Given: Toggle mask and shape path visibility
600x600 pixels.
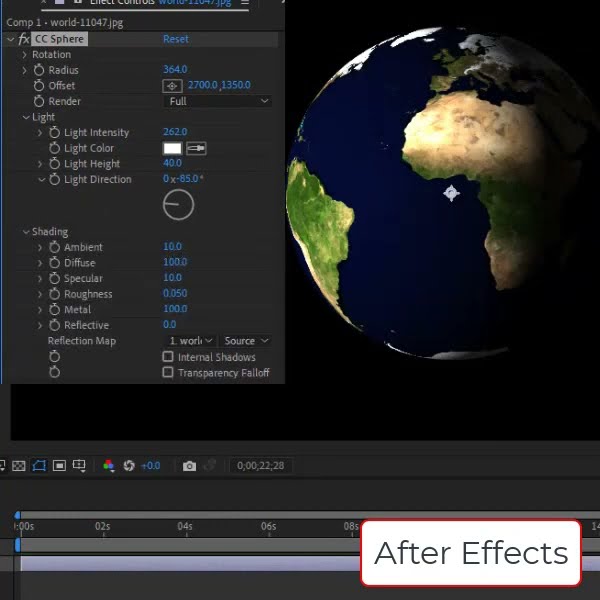Looking at the screenshot, I should coord(39,466).
